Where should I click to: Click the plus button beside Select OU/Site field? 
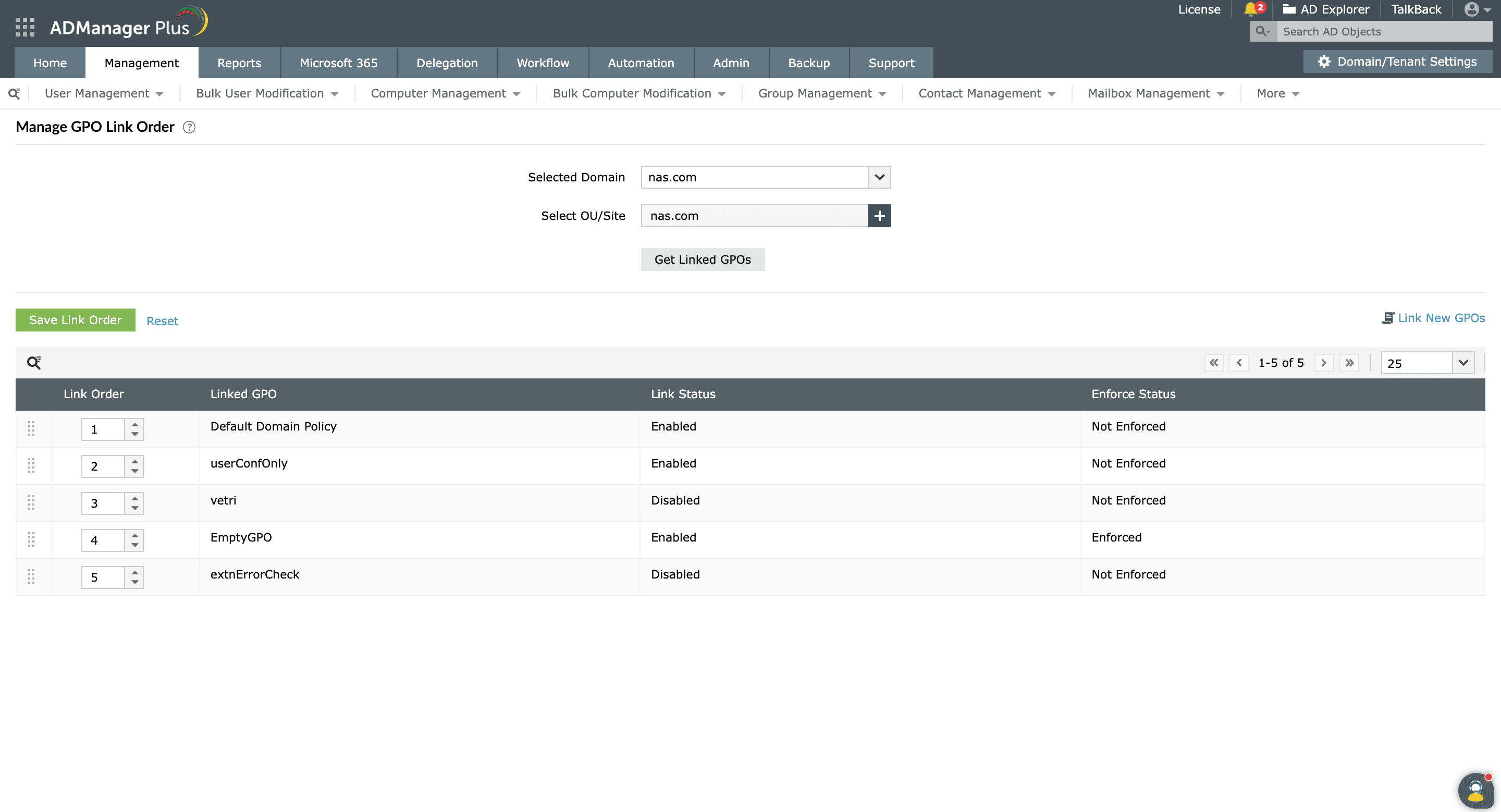click(880, 216)
